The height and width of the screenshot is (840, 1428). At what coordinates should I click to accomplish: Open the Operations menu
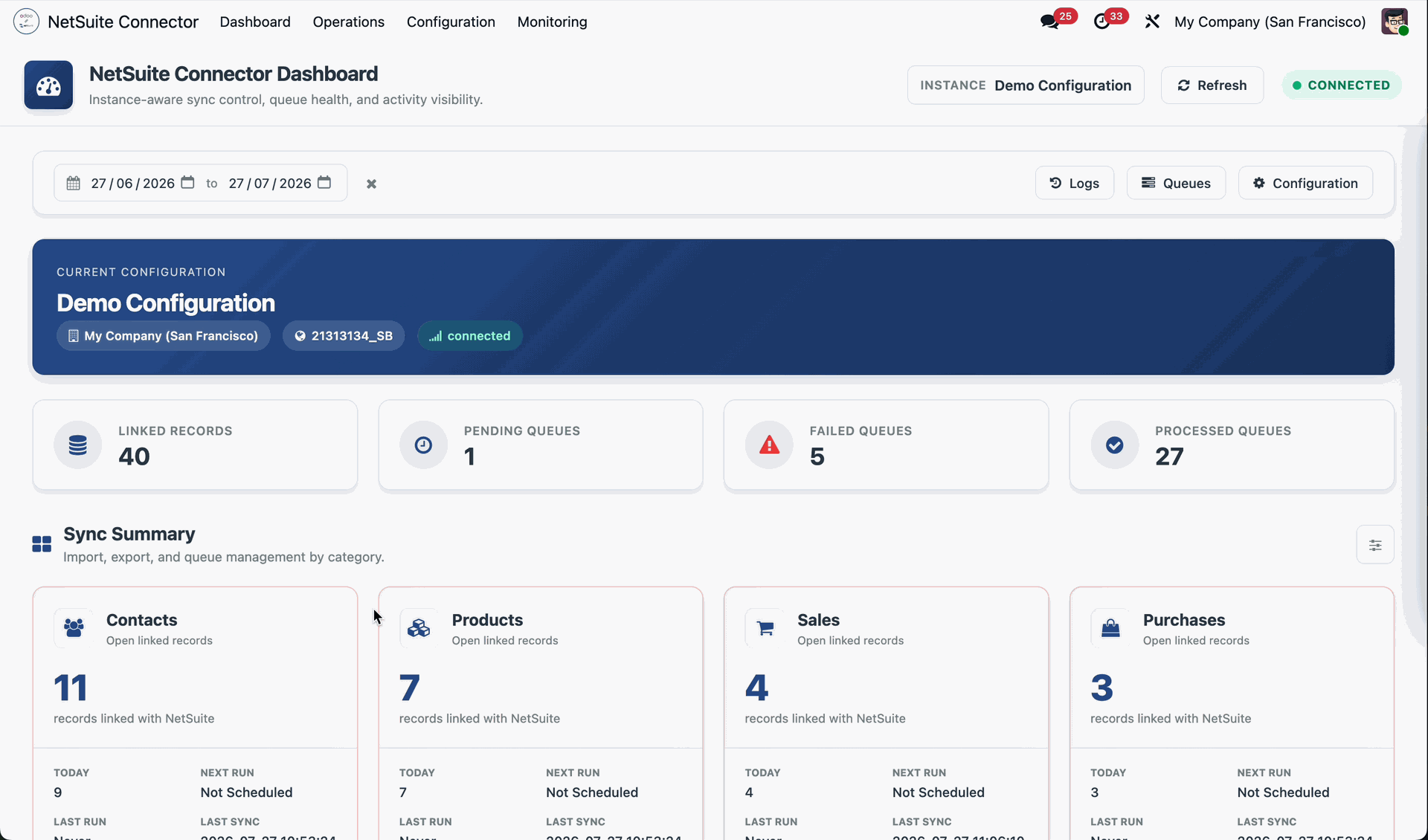349,22
